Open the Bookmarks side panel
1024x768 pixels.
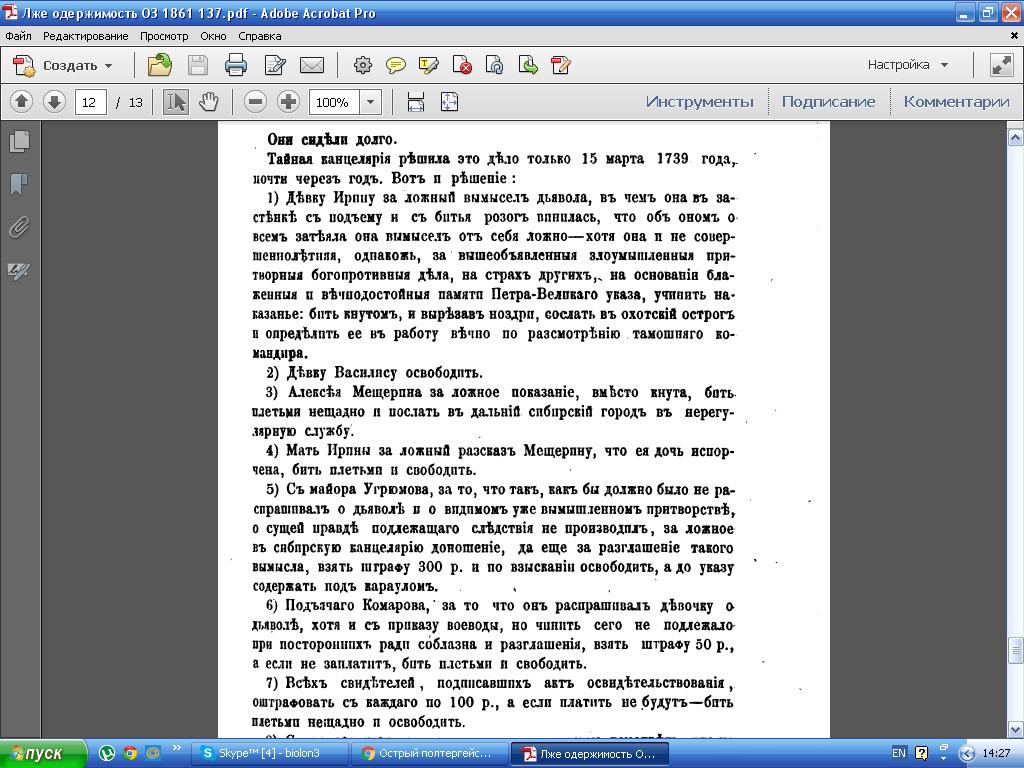click(x=20, y=185)
